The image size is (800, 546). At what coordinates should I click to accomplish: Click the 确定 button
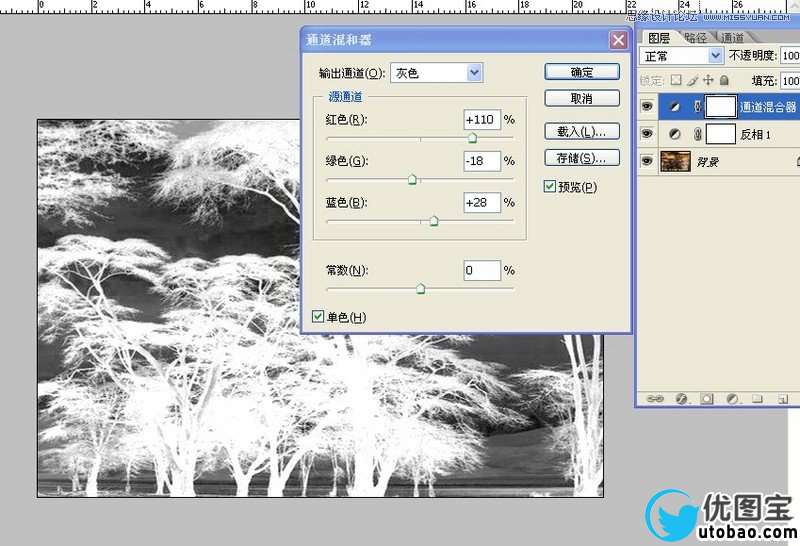coord(582,72)
